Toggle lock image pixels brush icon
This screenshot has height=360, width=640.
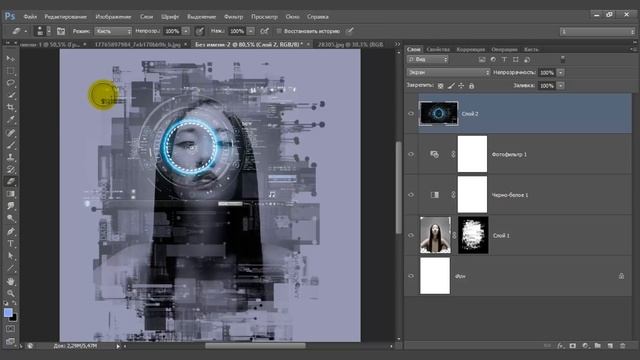451,86
